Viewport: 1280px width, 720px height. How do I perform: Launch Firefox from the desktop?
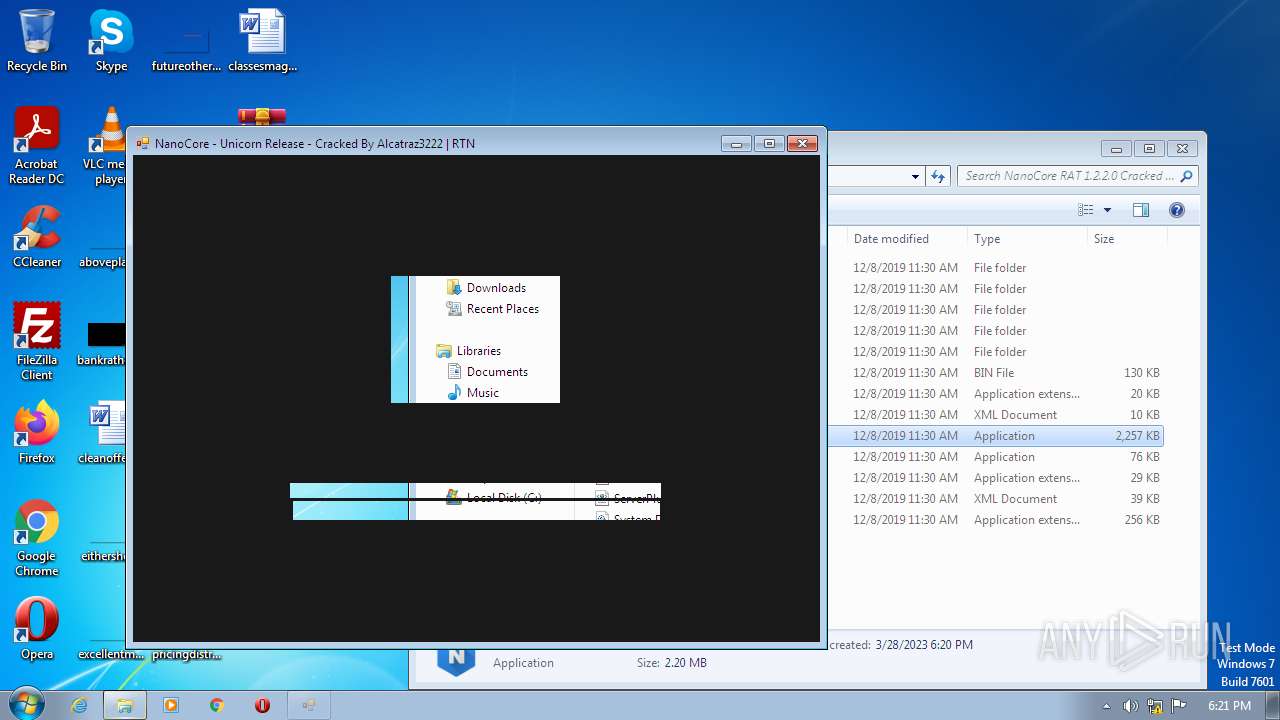pyautogui.click(x=37, y=433)
